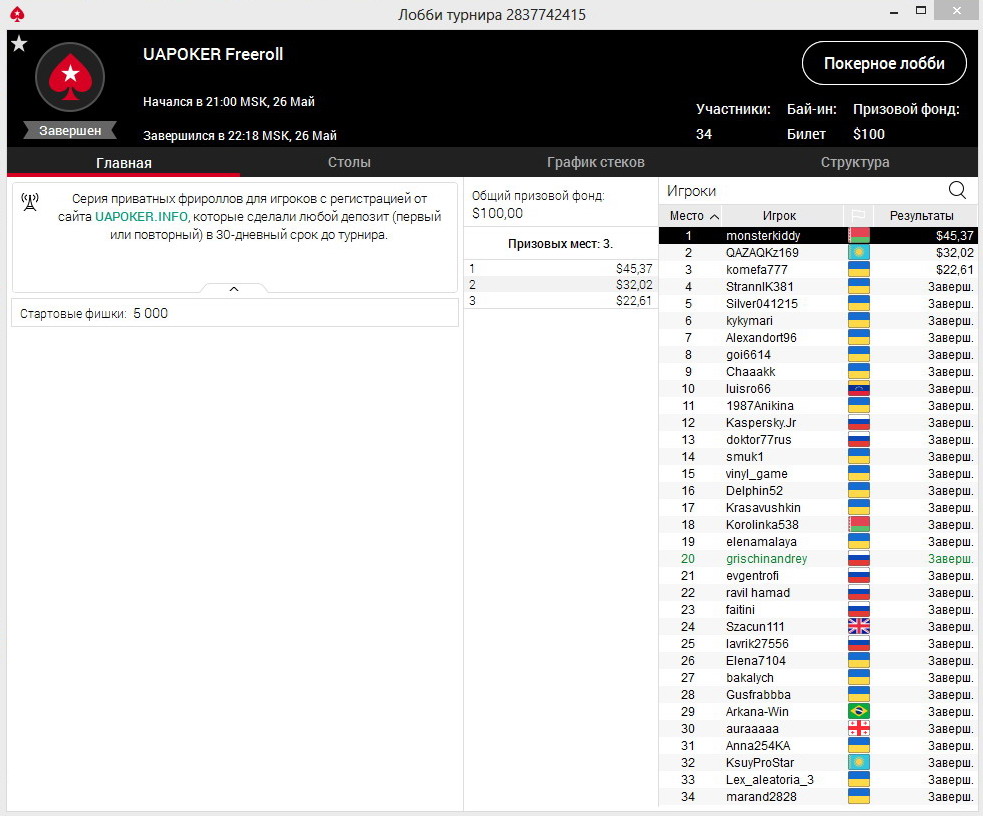This screenshot has height=816, width=983.
Task: Click the broadcast antenna icon
Action: [29, 202]
